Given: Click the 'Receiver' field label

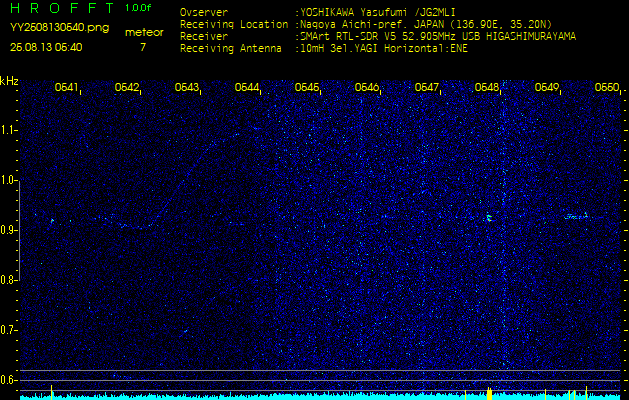Looking at the screenshot, I should coord(204,37).
